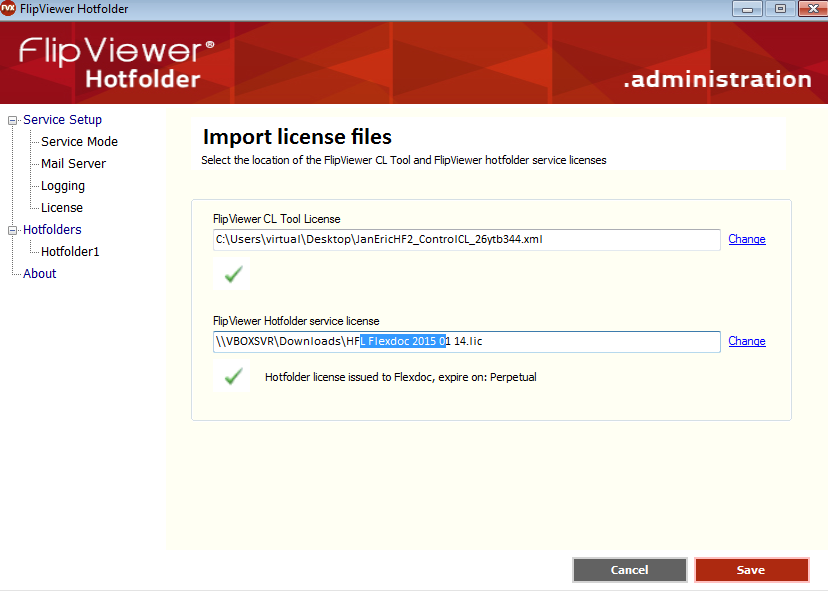
Task: Click the FlipViewer app icon in title bar
Action: [8, 8]
